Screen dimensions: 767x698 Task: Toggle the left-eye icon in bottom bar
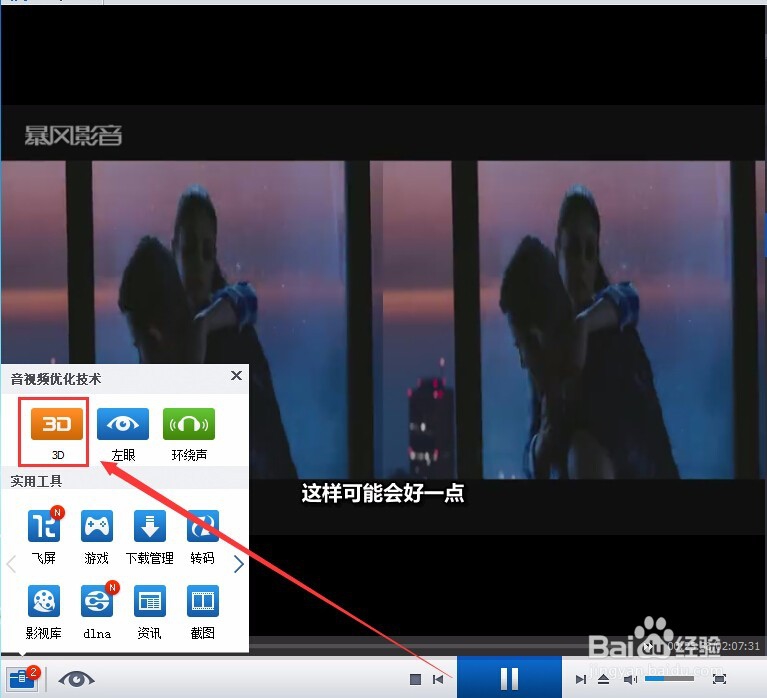(76, 679)
